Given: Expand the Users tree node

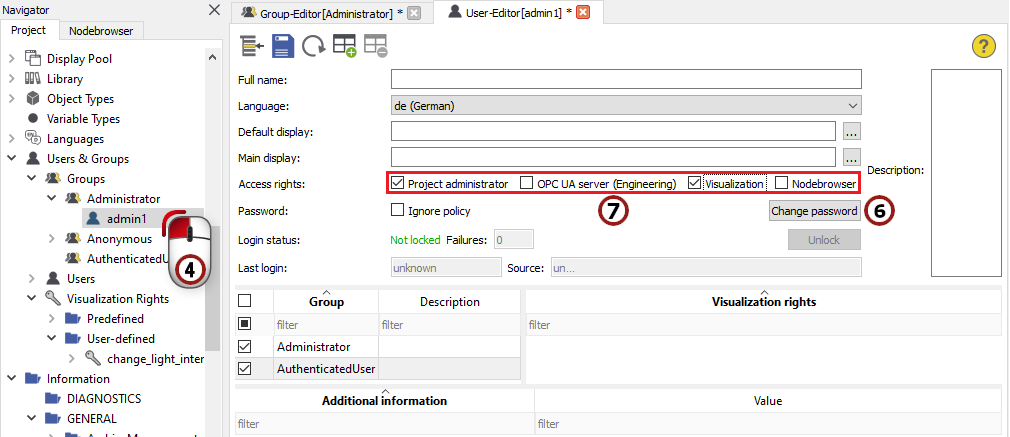Looking at the screenshot, I should coord(33,279).
